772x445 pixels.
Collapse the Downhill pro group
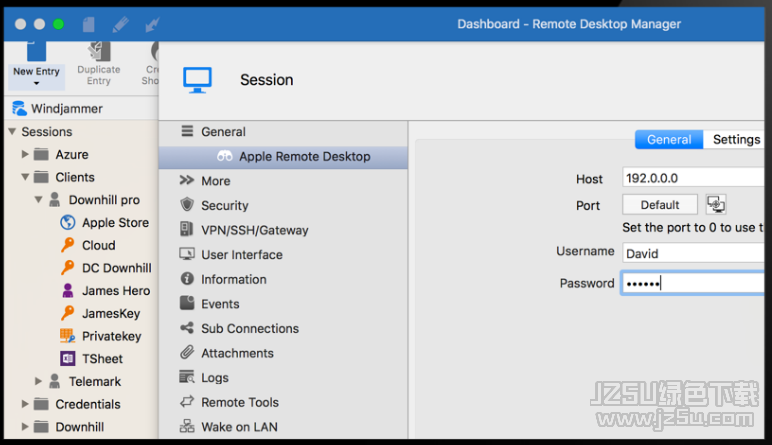(38, 199)
